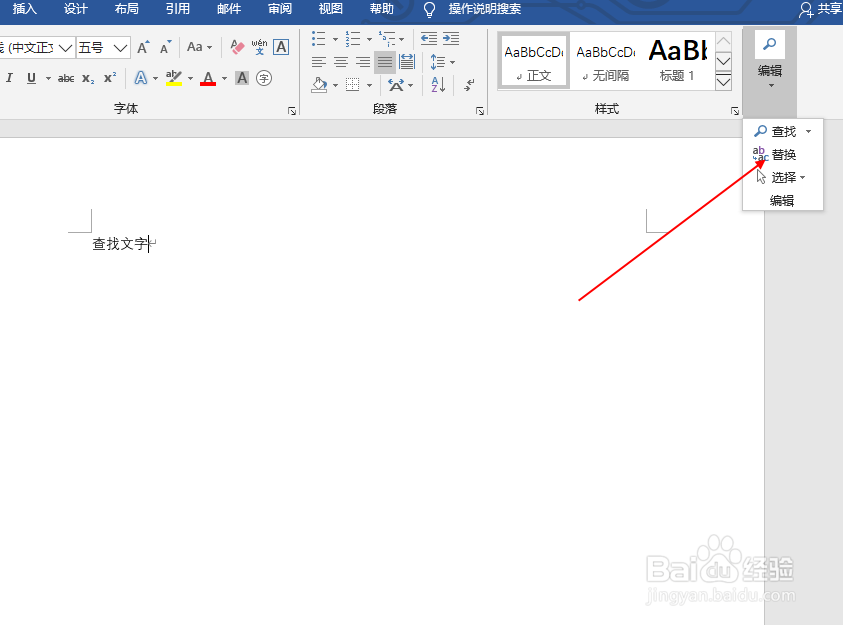843x625 pixels.
Task: Apply multilevel list
Action: click(387, 39)
